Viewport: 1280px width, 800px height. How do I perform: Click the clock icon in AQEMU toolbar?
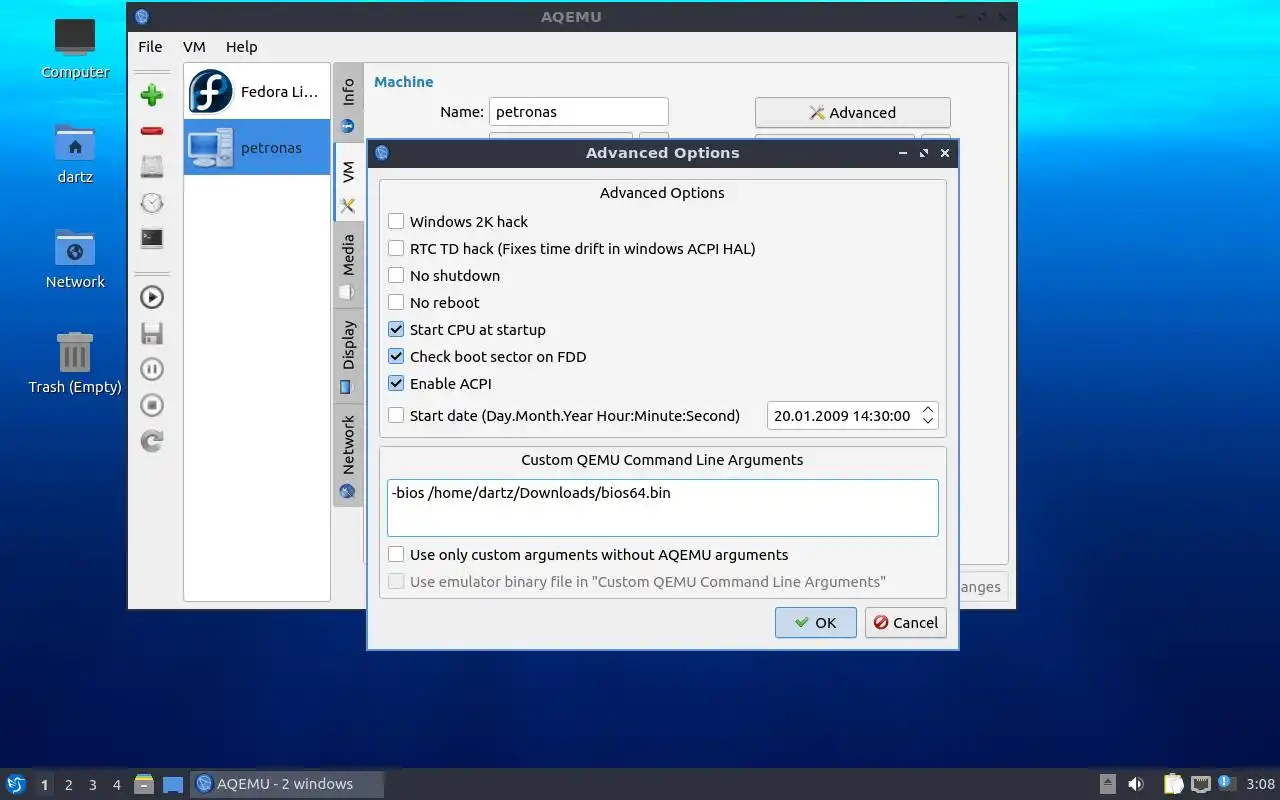(x=152, y=203)
